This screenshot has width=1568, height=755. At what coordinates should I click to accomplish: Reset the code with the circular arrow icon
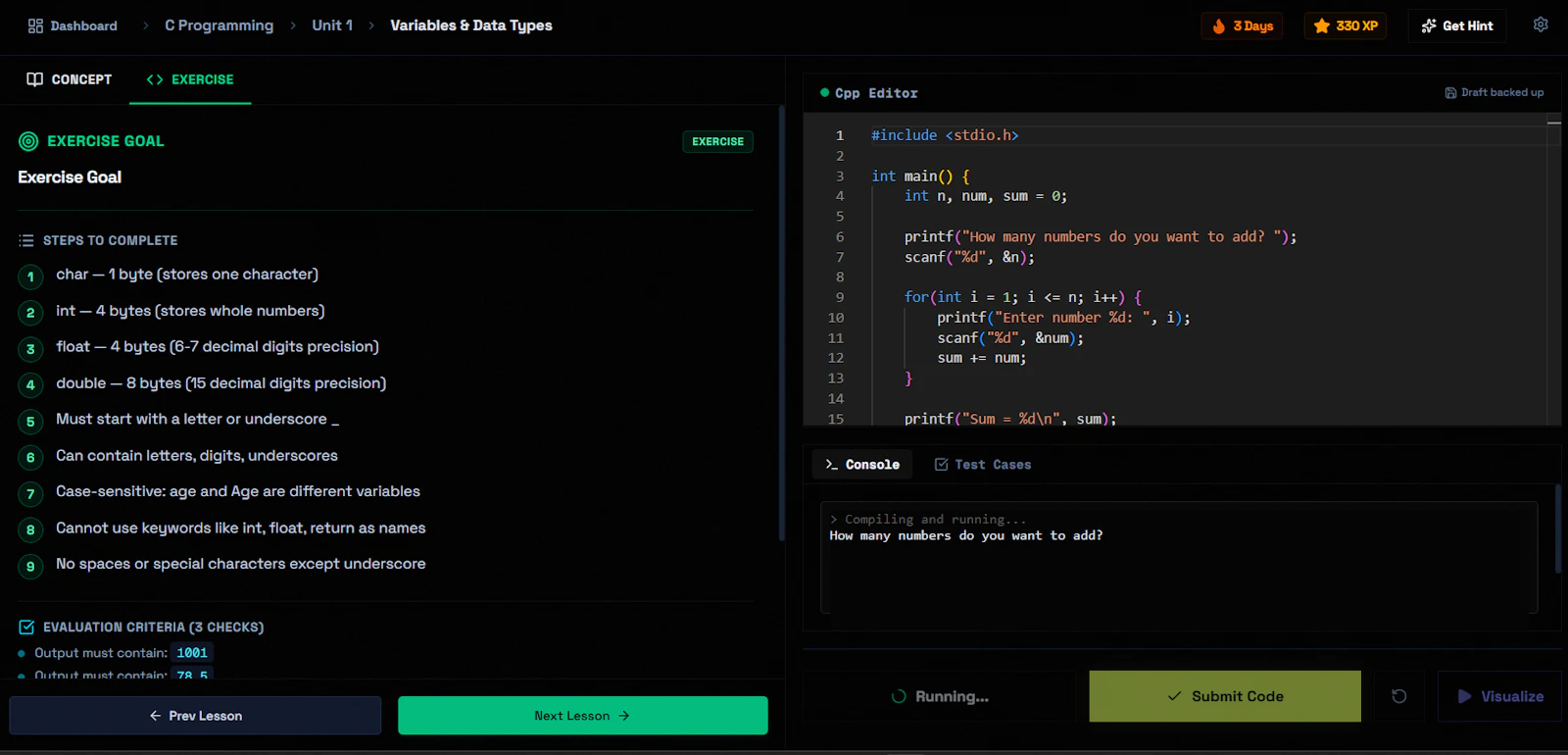tap(1399, 696)
